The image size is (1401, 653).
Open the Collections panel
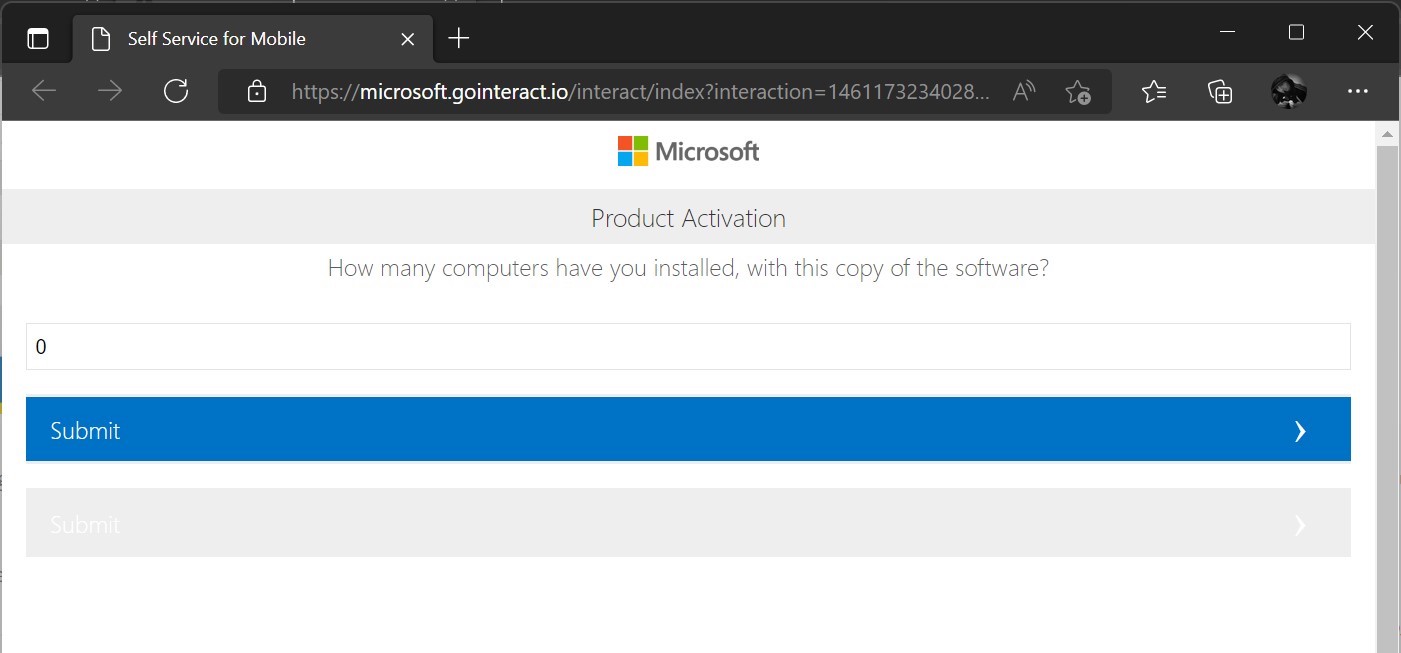(1220, 92)
